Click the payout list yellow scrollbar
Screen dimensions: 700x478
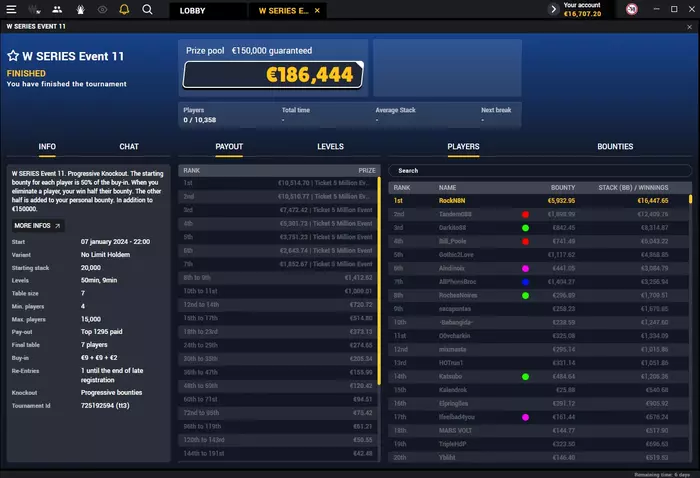tap(379, 281)
